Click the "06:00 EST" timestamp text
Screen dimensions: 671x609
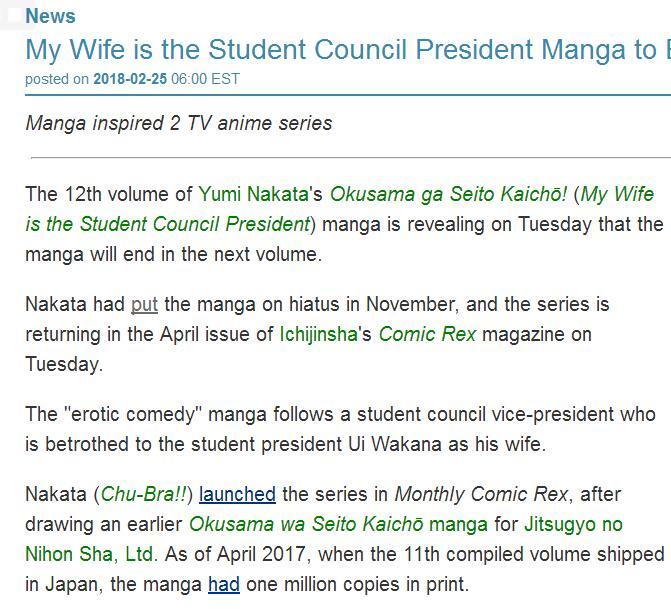coord(206,79)
